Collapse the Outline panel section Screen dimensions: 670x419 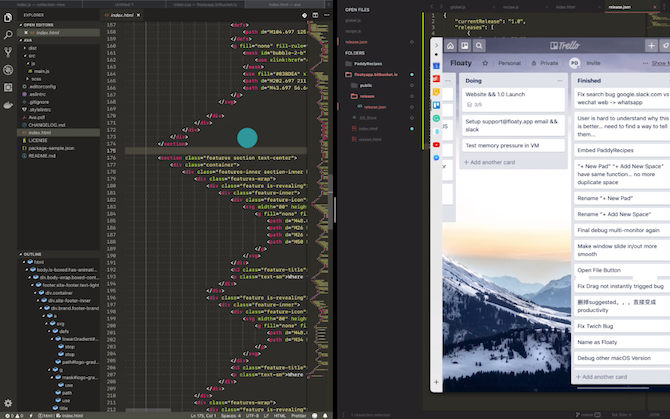tap(30, 254)
